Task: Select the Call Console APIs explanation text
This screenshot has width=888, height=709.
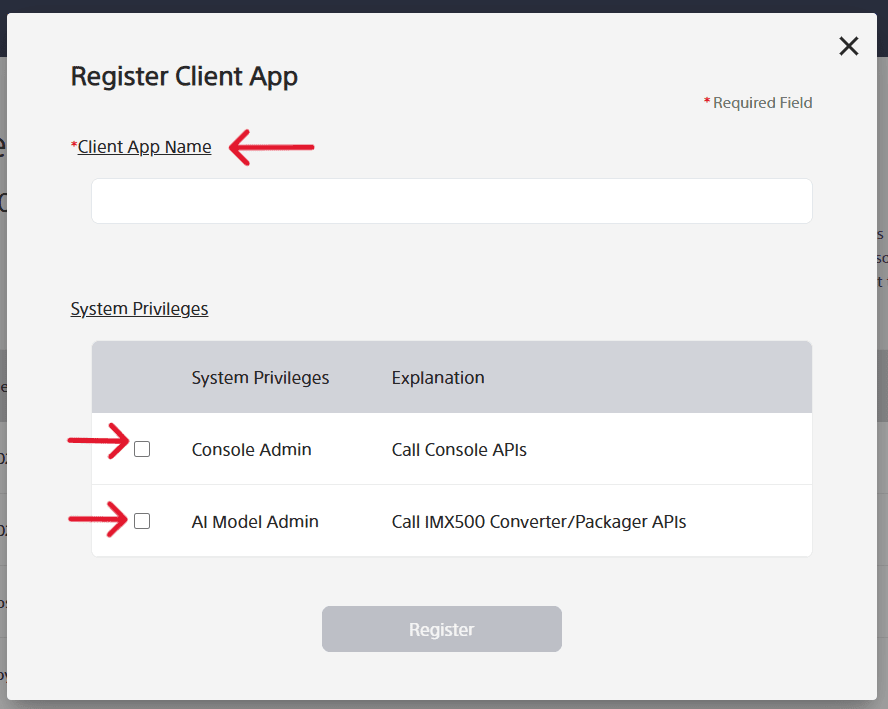Action: (x=459, y=449)
